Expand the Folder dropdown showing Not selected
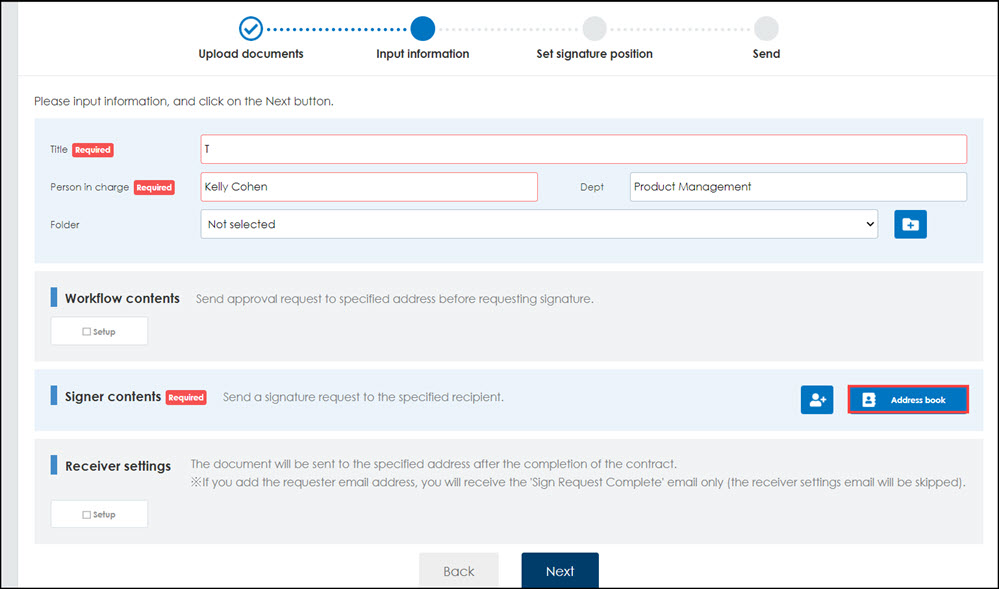Image resolution: width=1000 pixels, height=589 pixels. point(539,224)
